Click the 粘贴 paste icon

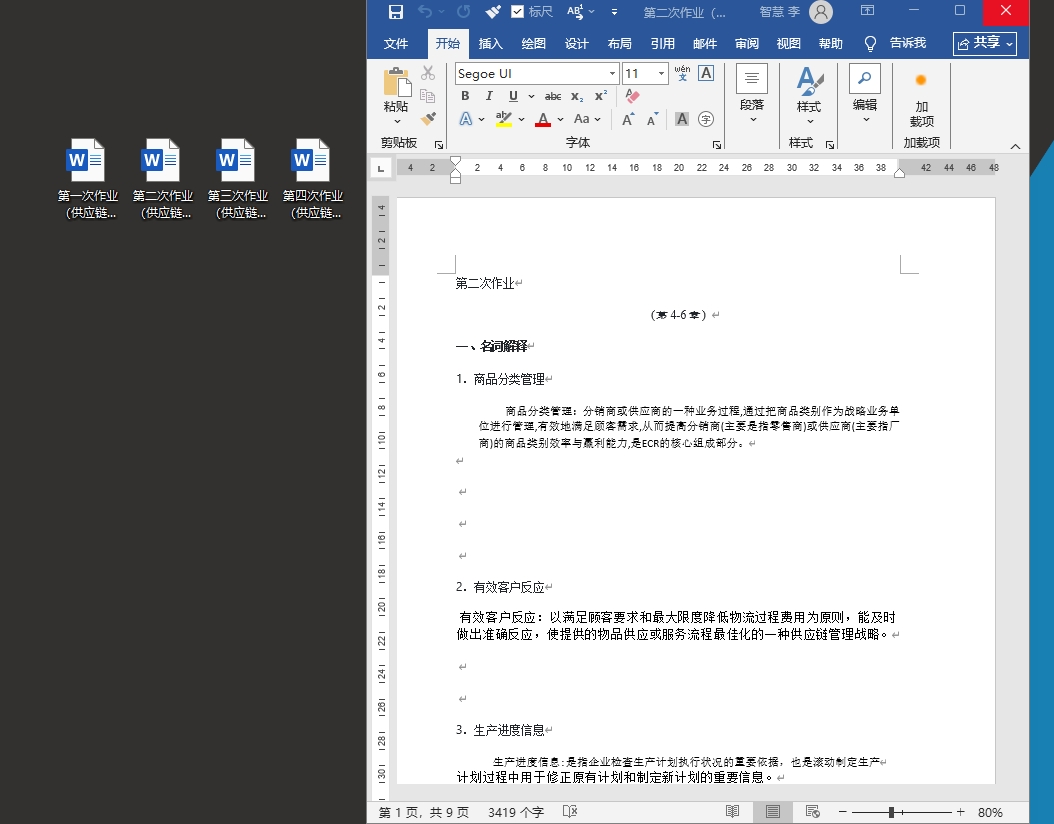[x=397, y=82]
